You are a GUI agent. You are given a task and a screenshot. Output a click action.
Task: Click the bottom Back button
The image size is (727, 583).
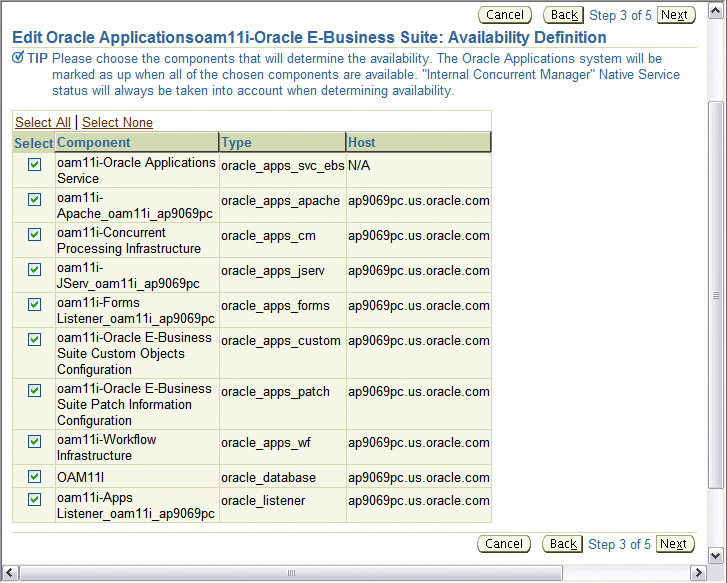point(562,544)
